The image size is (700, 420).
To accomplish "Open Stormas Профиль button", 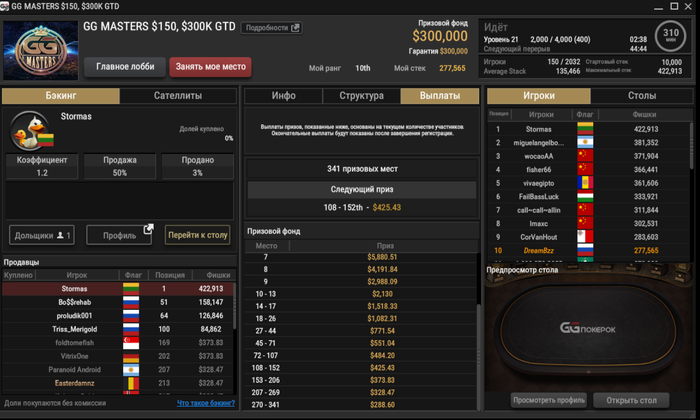I will [x=119, y=235].
